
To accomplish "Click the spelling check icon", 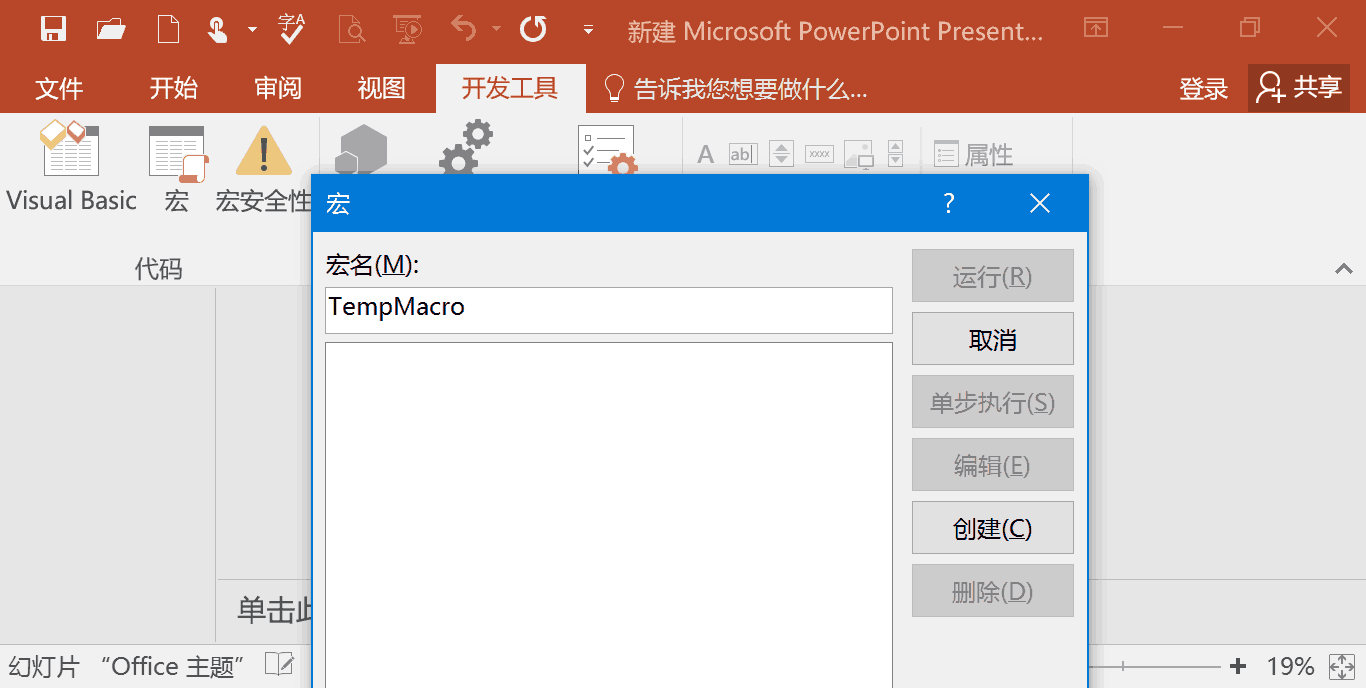I will 292,29.
